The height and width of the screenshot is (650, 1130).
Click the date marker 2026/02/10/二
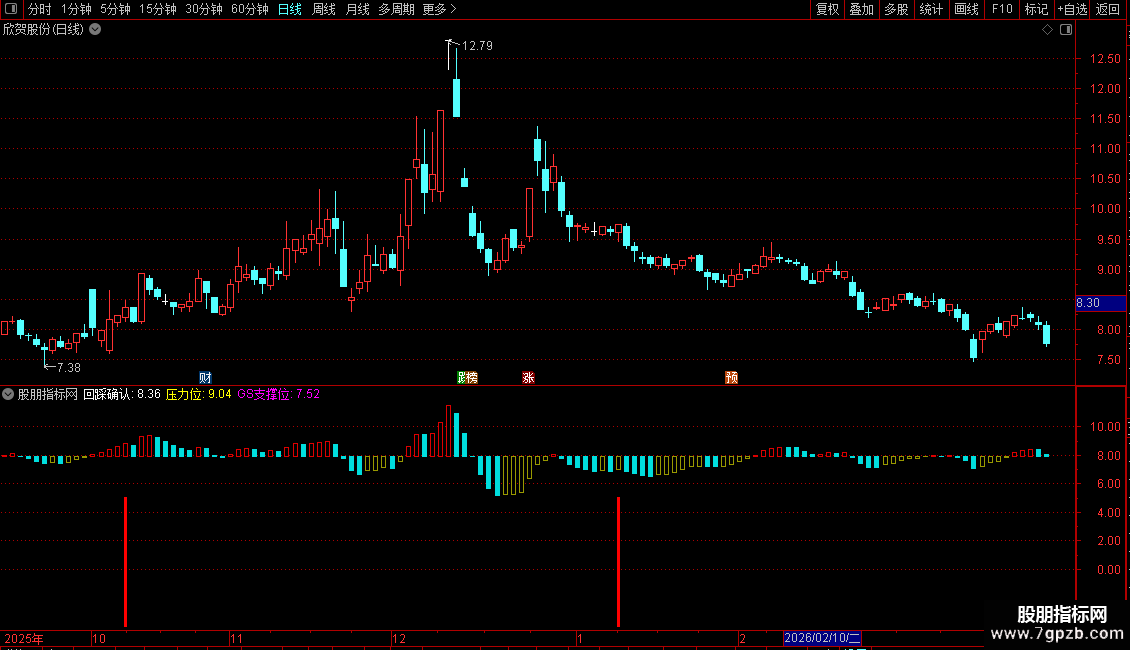[x=822, y=638]
